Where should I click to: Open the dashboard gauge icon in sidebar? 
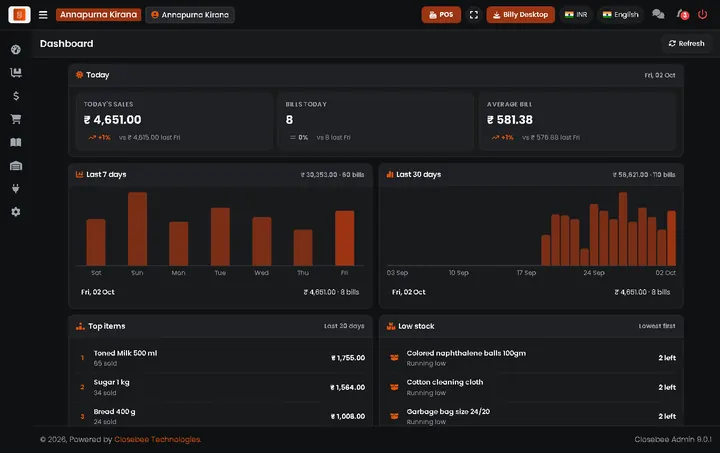(x=16, y=50)
